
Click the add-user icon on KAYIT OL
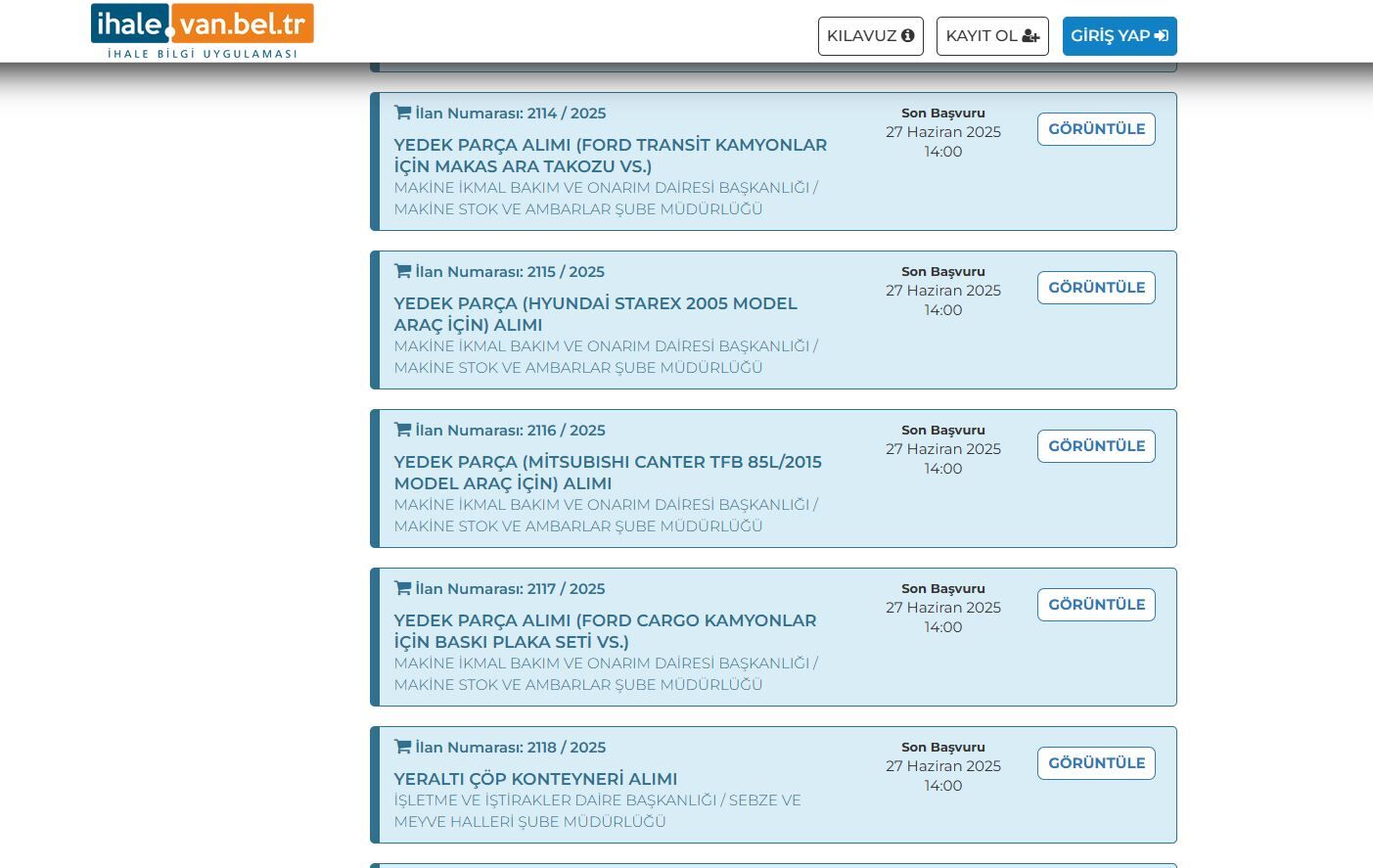click(x=1030, y=36)
